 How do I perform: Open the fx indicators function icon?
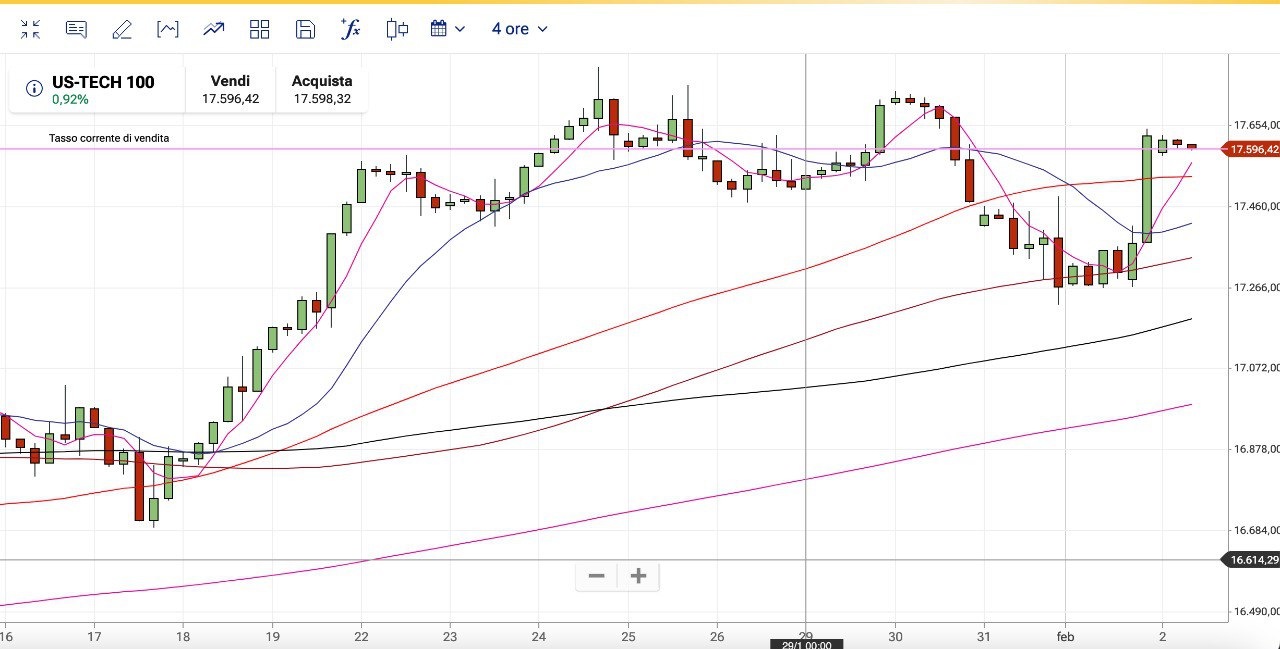click(351, 29)
